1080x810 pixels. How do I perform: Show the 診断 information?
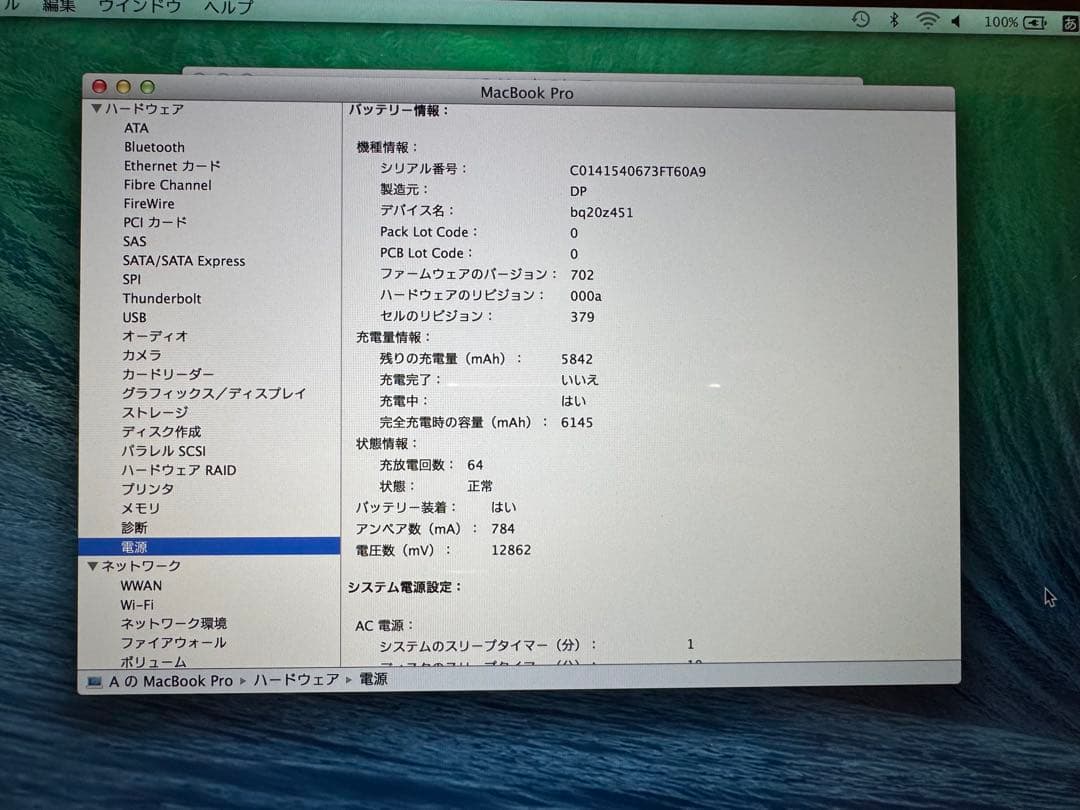click(x=135, y=527)
